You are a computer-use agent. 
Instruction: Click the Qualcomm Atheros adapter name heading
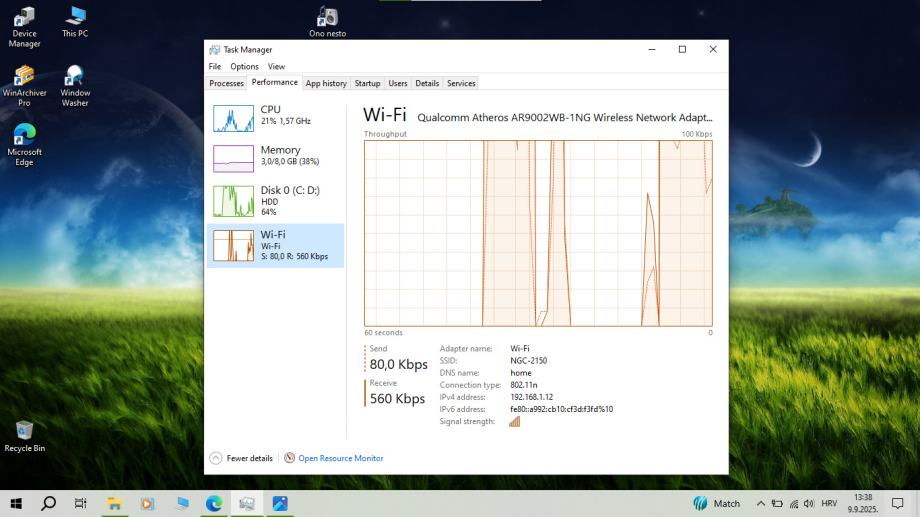click(564, 117)
